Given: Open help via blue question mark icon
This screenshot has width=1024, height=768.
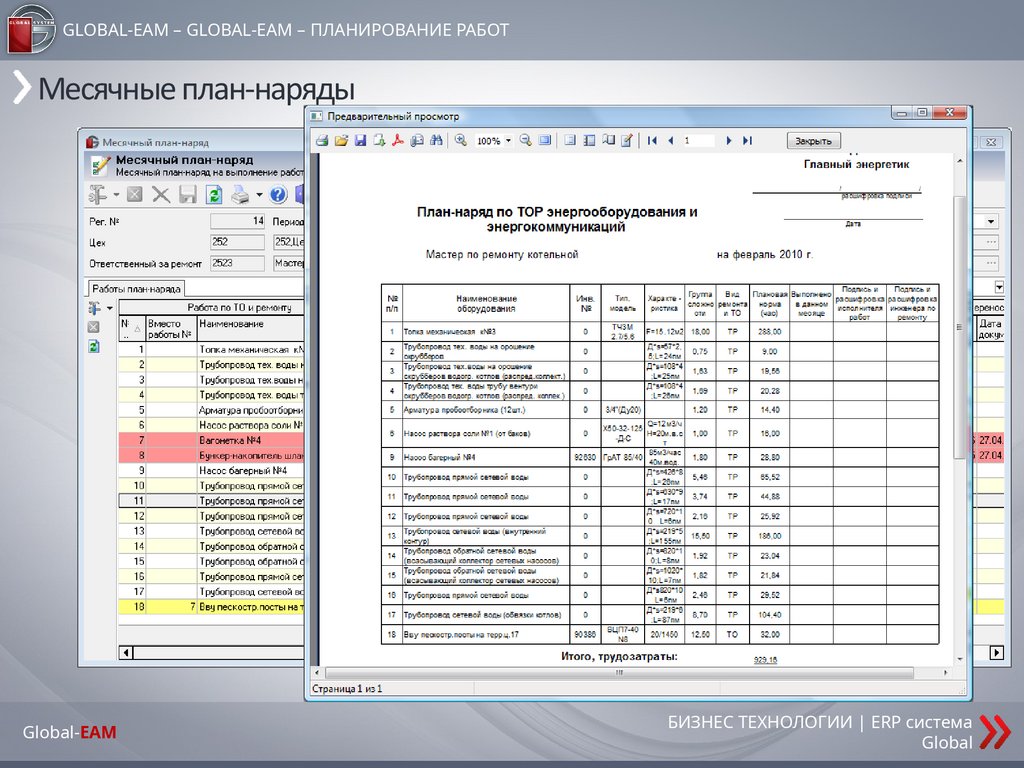Looking at the screenshot, I should (278, 194).
